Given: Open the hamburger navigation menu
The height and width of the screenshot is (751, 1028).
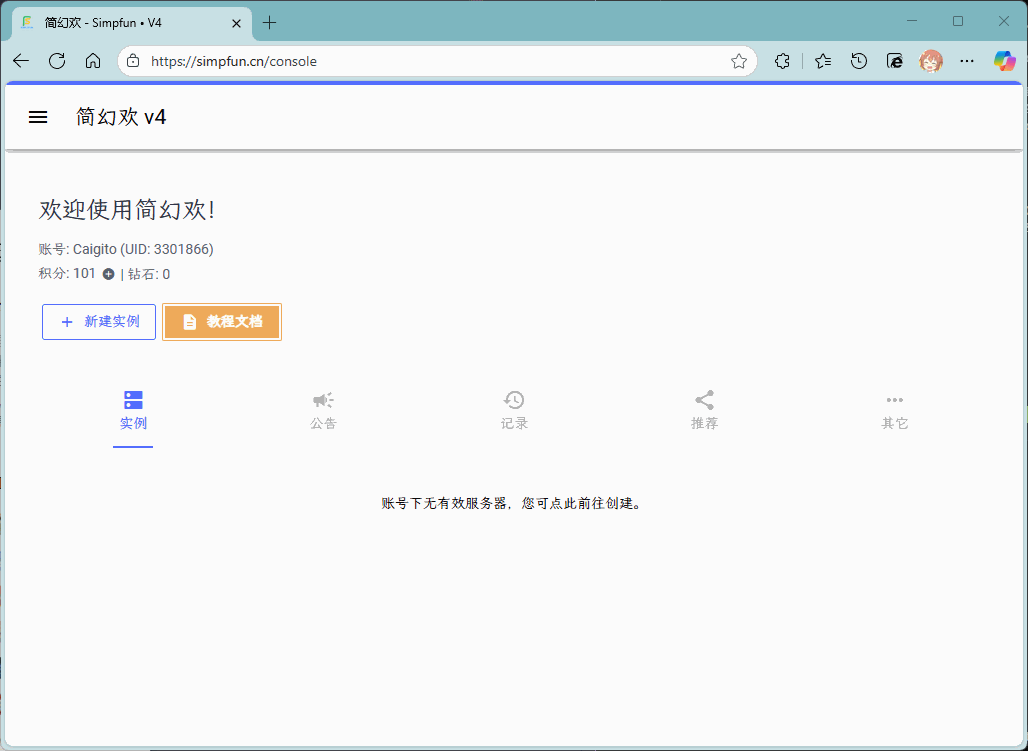Looking at the screenshot, I should point(38,117).
